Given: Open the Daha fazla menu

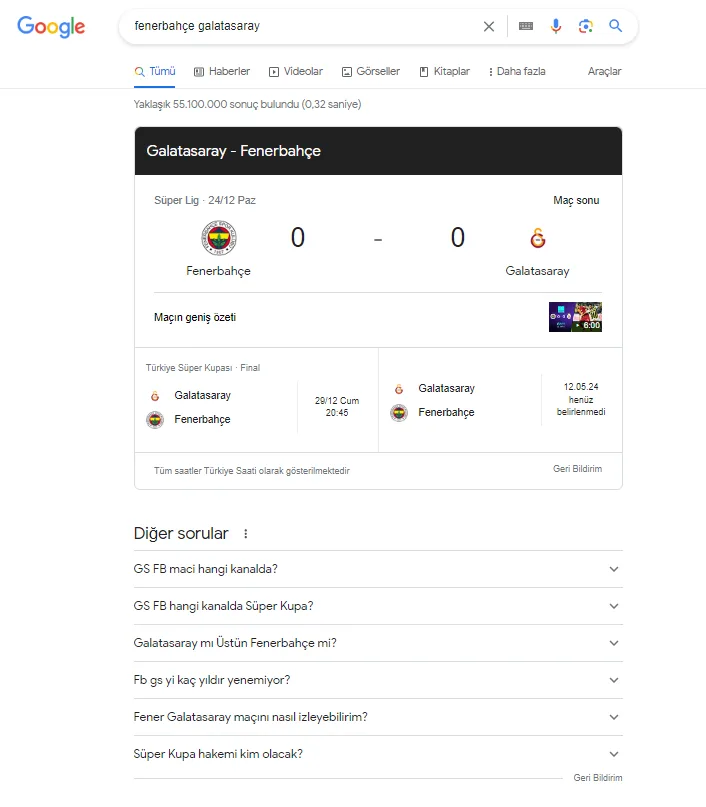Looking at the screenshot, I should (517, 72).
